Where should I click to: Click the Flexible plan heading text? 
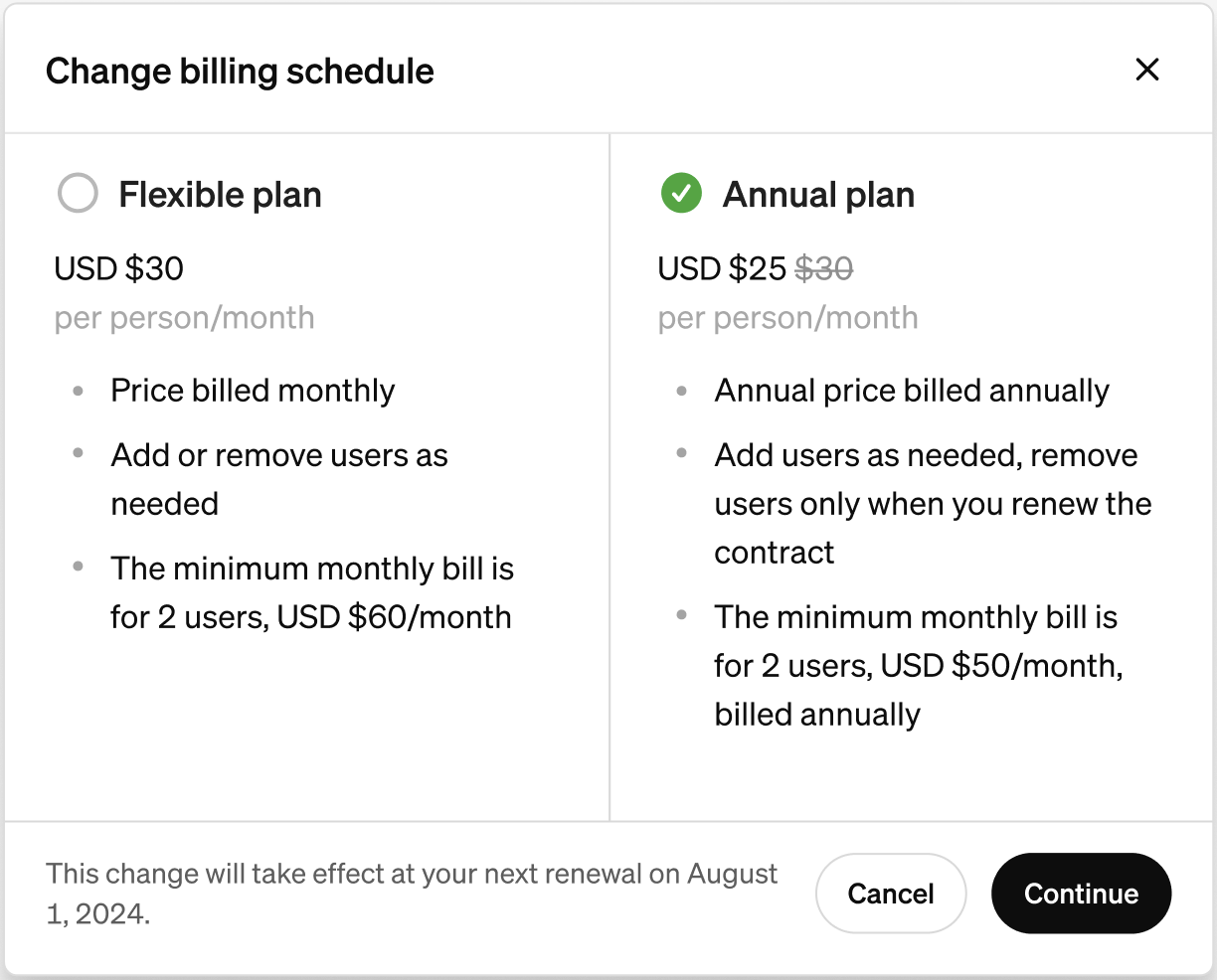click(x=220, y=195)
